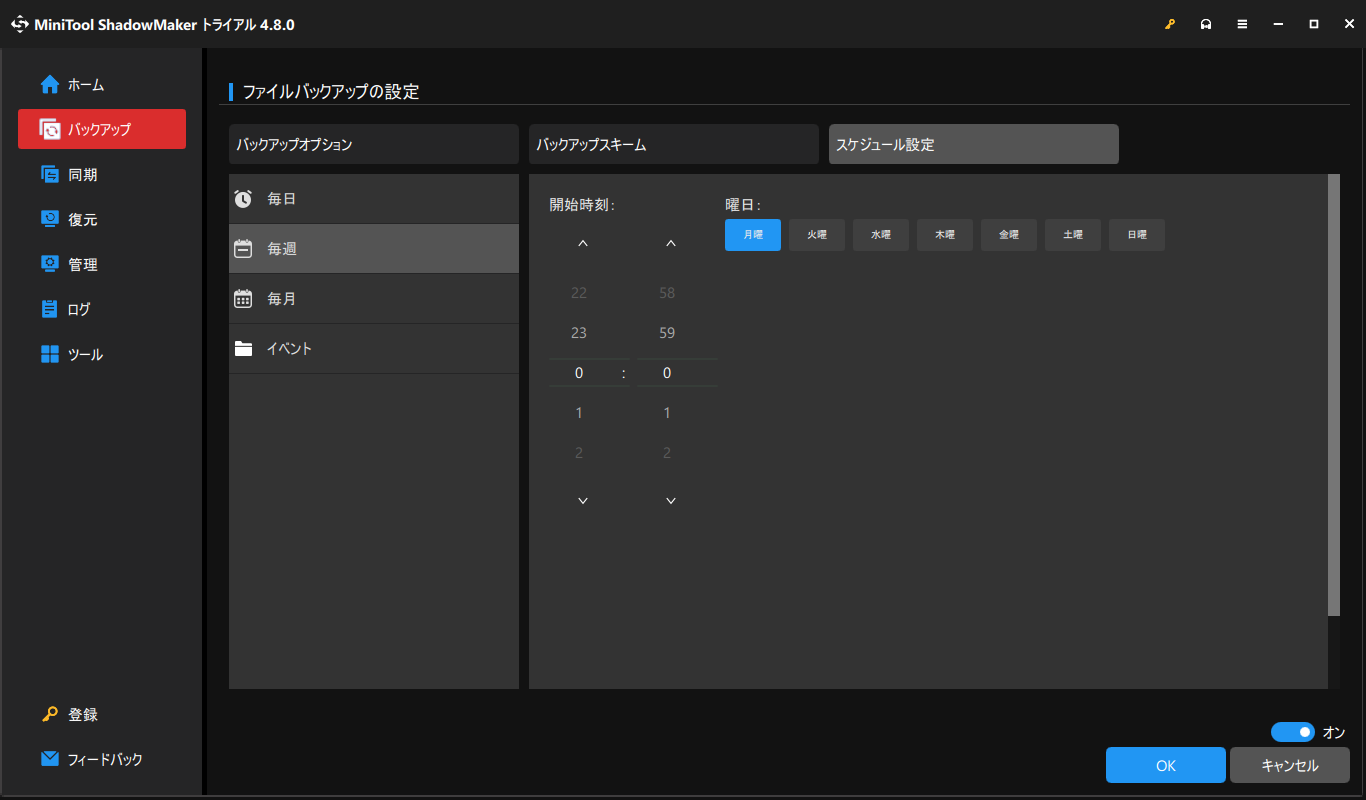Image resolution: width=1366 pixels, height=800 pixels.
Task: Open the バックアップオプション tab
Action: [373, 144]
